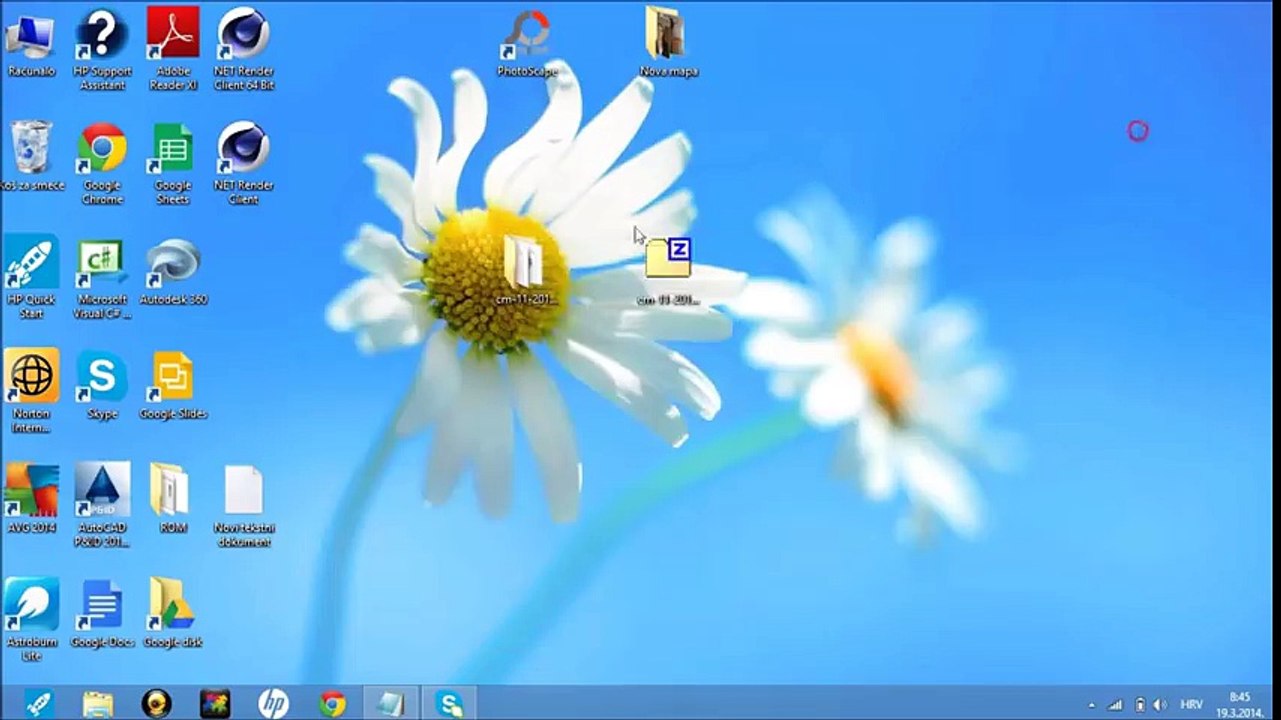Open the HP logo app in the taskbar

pyautogui.click(x=273, y=703)
